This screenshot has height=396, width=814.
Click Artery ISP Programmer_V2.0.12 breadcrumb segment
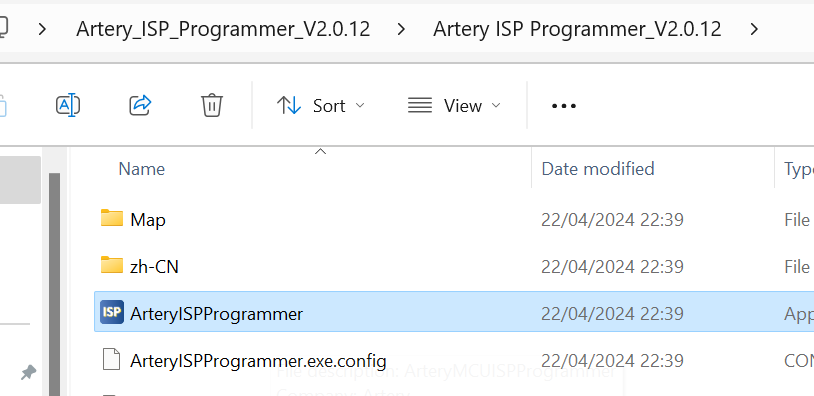pyautogui.click(x=577, y=29)
